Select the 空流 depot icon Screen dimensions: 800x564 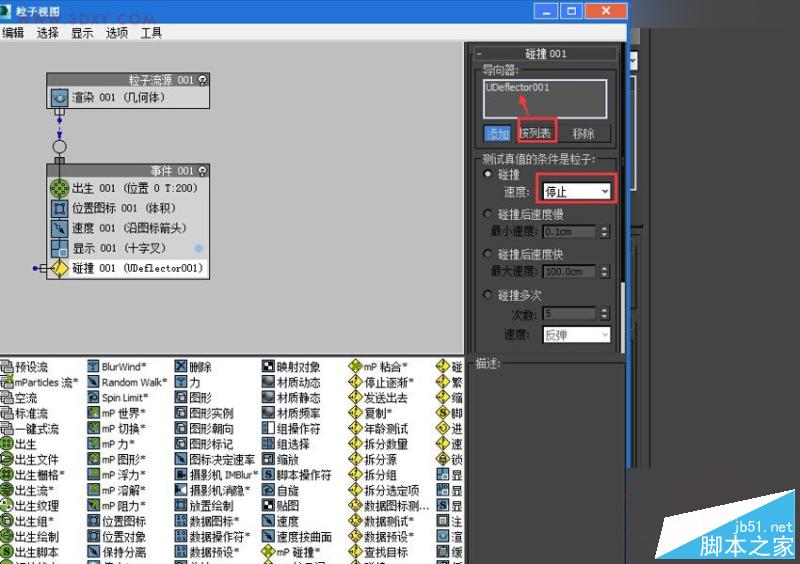pos(7,398)
